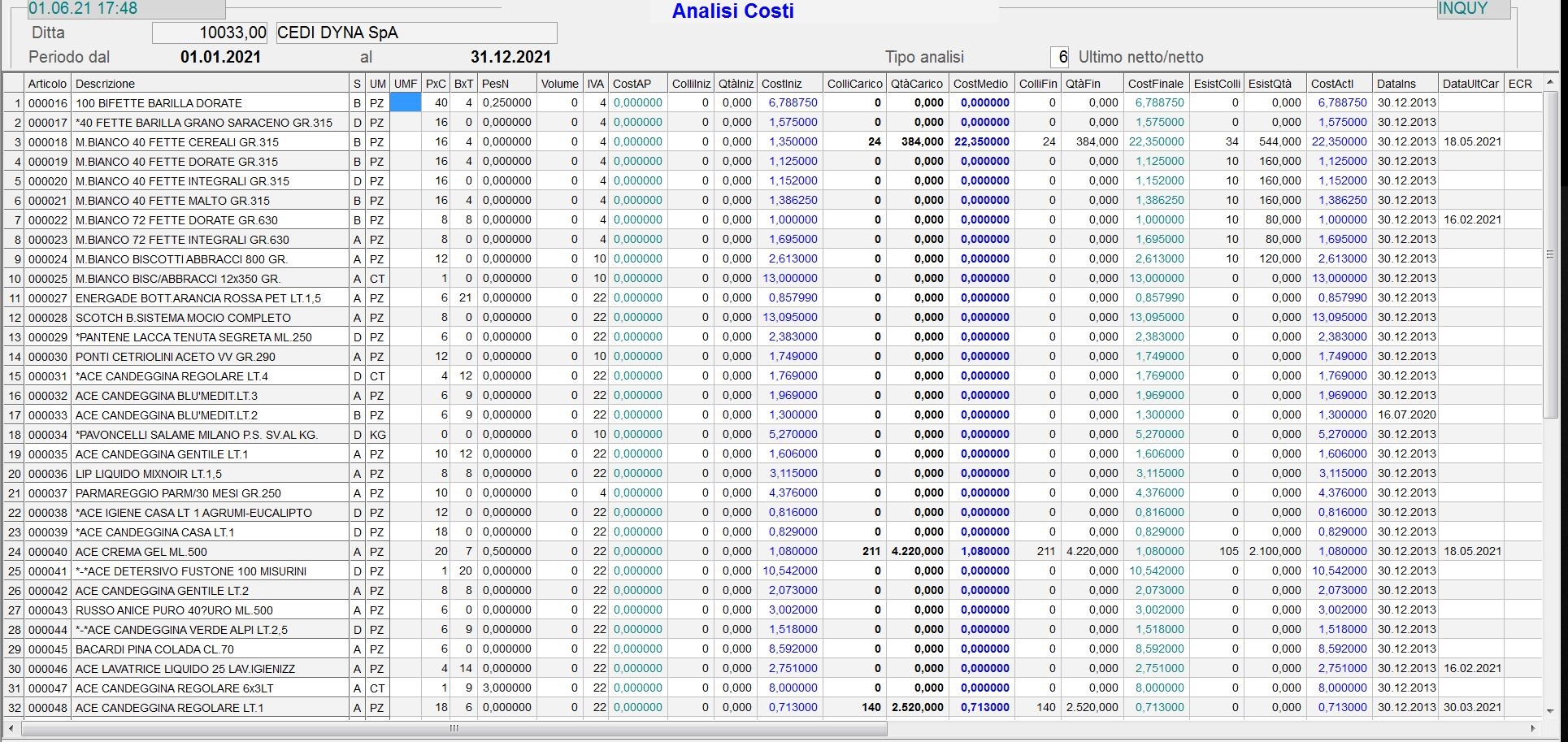Viewport: 1568px width, 742px height.
Task: Click the Descrizione column header
Action: point(210,84)
